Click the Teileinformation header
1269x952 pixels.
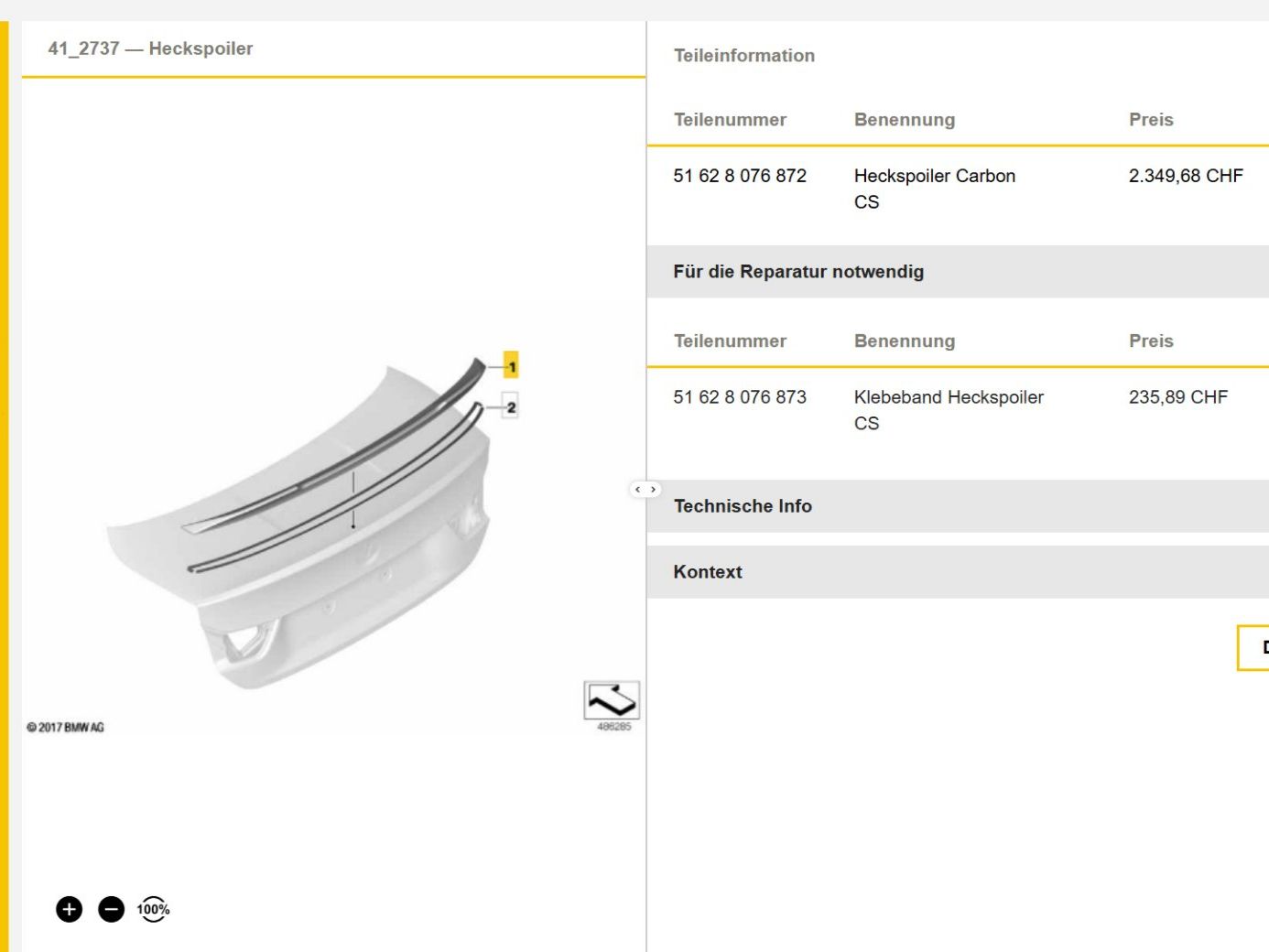744,56
